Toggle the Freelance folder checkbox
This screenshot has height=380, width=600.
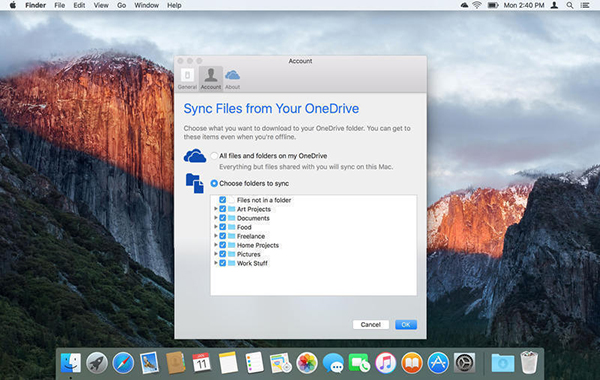click(222, 236)
